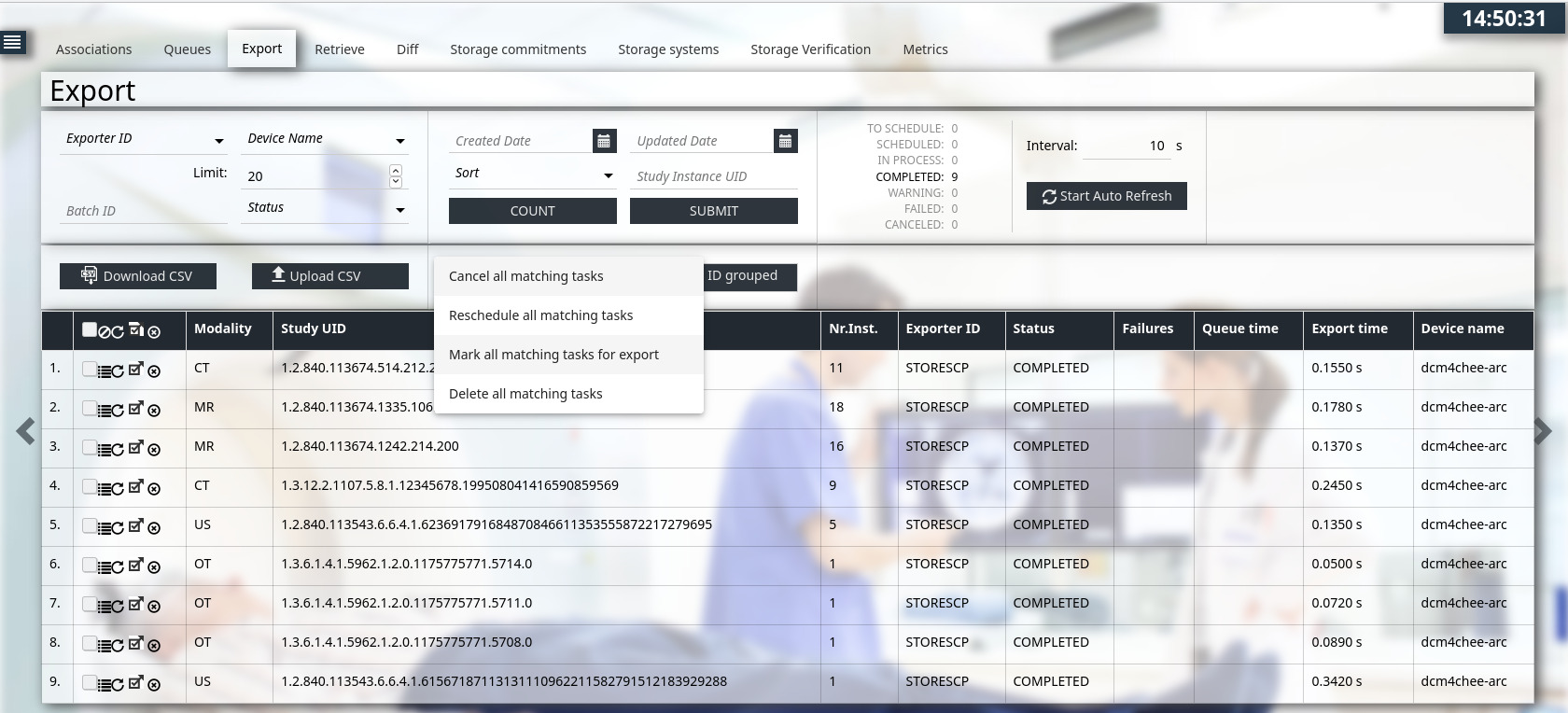Open the Storage commitments tab
Image resolution: width=1568 pixels, height=713 pixels.
(518, 49)
